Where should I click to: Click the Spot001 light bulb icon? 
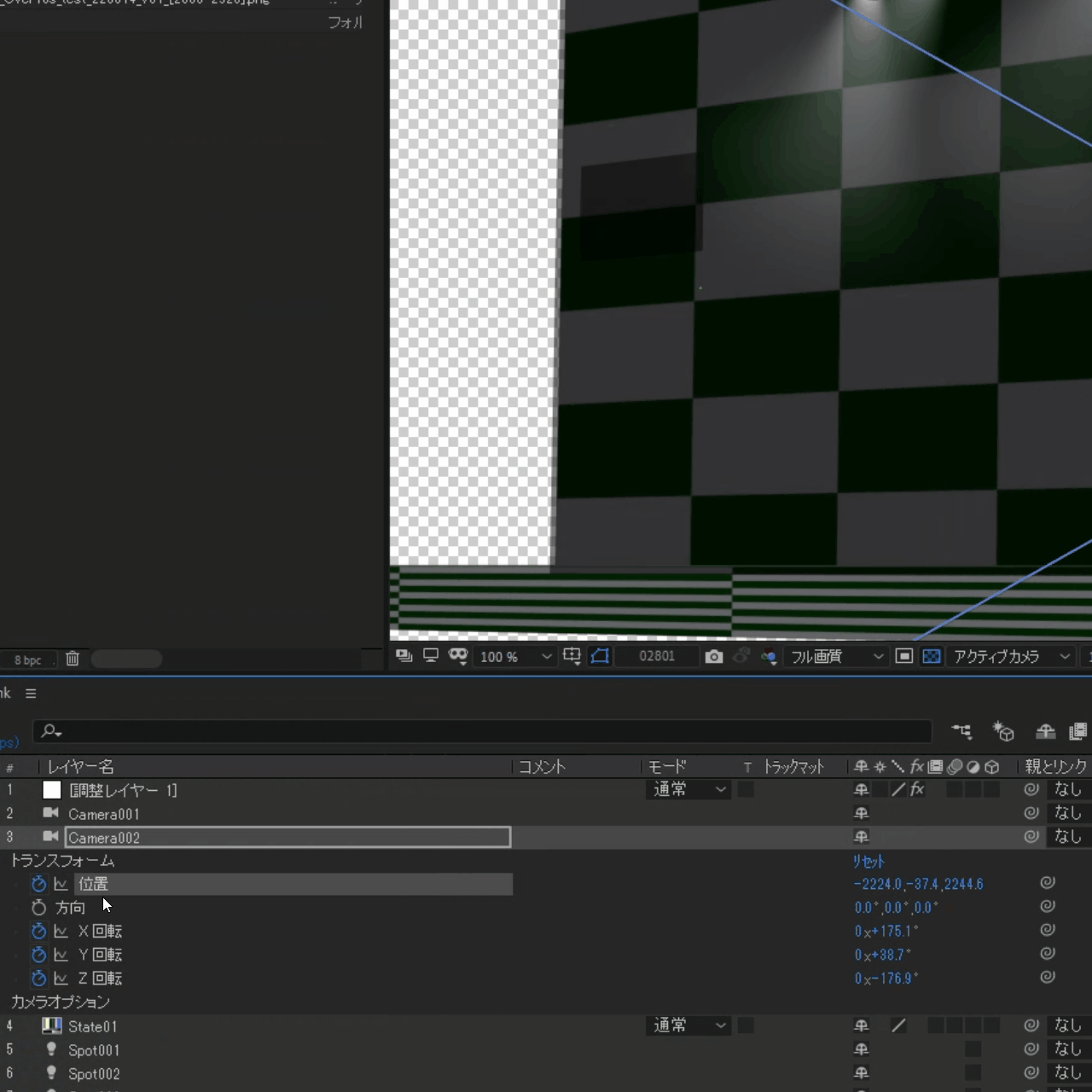(x=51, y=1049)
